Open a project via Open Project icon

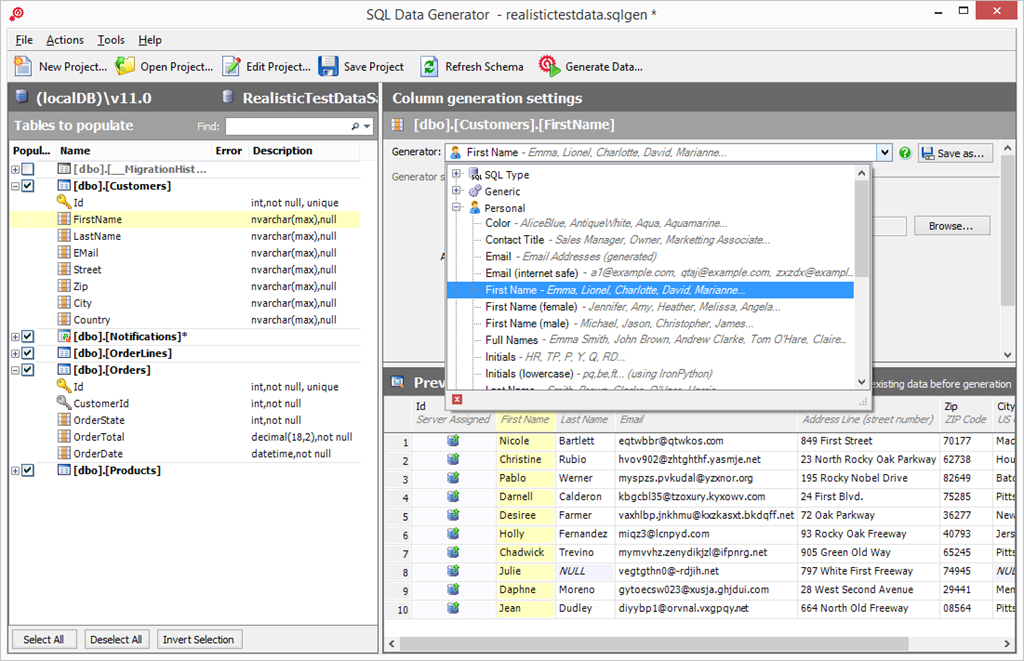[x=125, y=67]
